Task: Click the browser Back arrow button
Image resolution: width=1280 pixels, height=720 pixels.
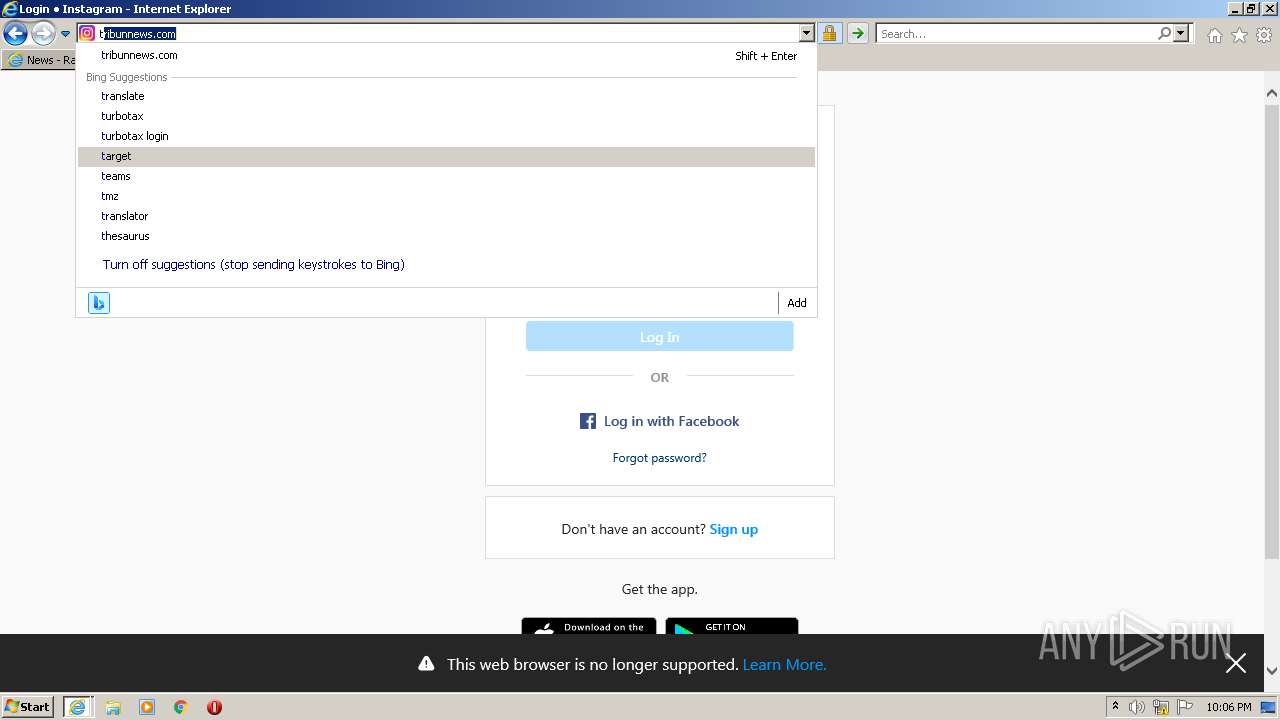Action: point(15,33)
